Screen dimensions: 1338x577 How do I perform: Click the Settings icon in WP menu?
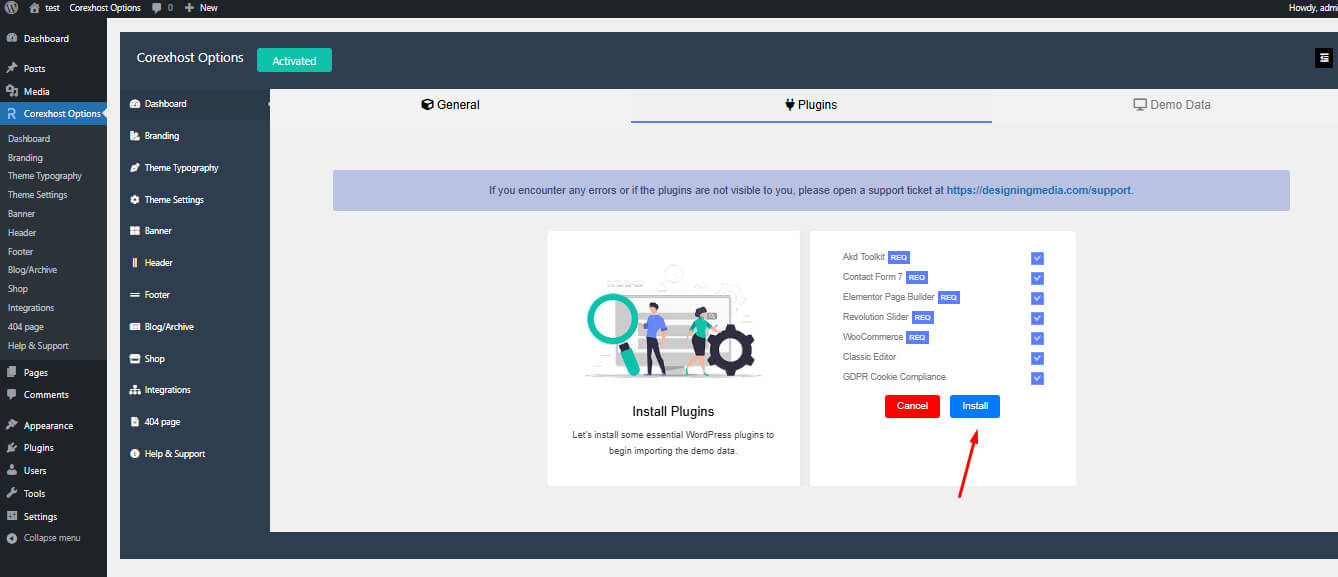click(12, 516)
